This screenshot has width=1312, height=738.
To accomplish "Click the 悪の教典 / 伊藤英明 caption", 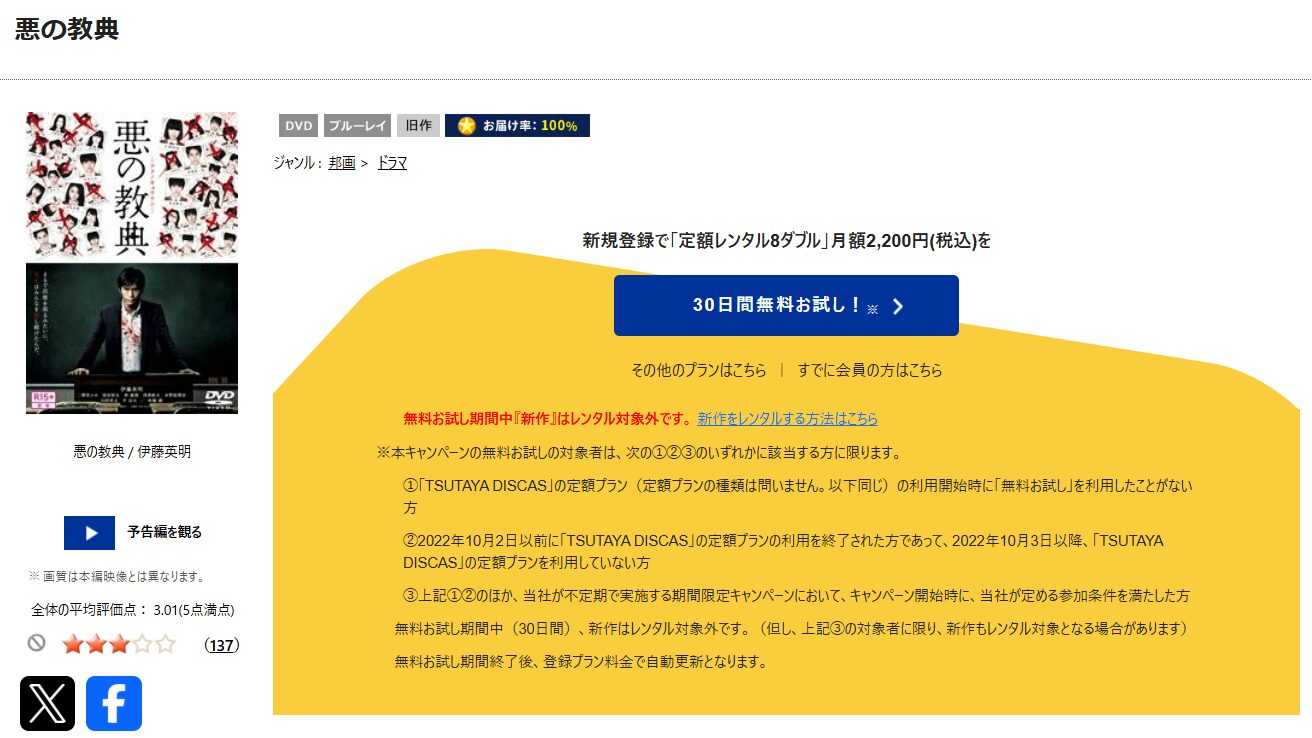I will pos(132,452).
